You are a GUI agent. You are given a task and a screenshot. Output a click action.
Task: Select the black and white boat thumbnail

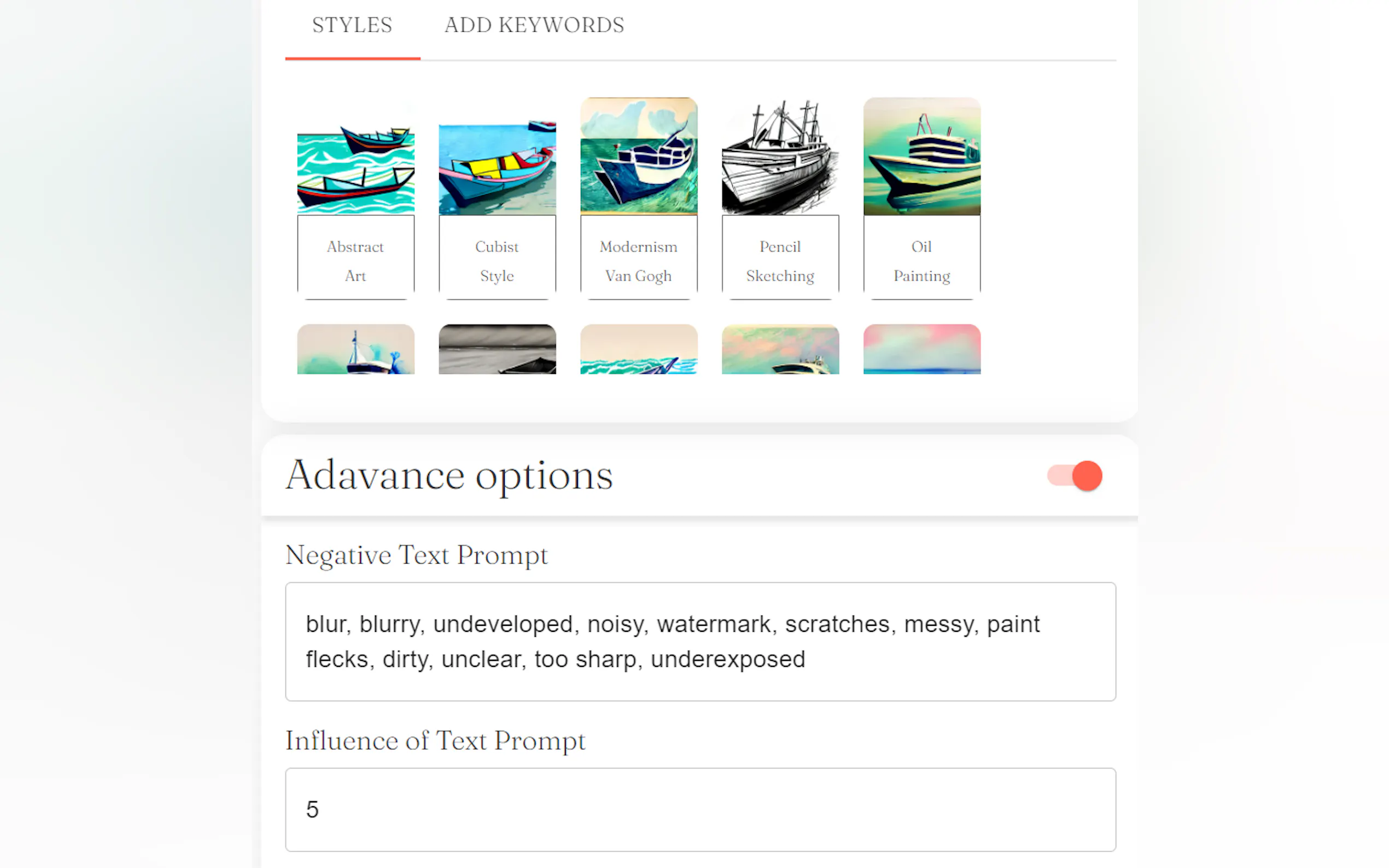point(497,349)
